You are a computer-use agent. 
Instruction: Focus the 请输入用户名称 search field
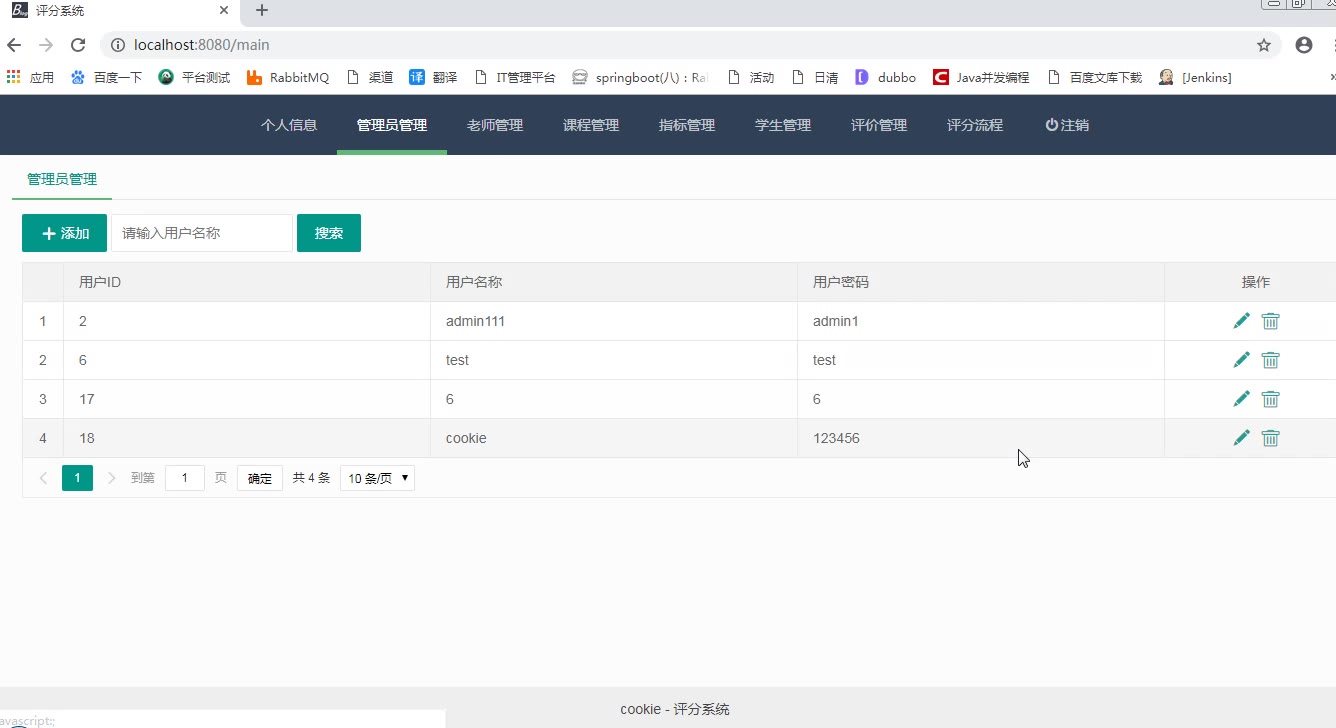(201, 233)
